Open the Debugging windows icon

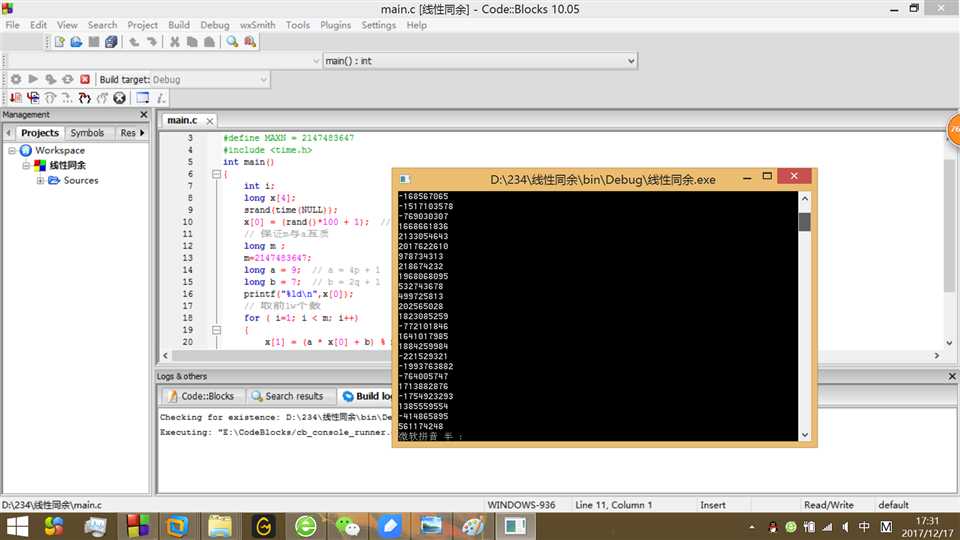coord(143,98)
